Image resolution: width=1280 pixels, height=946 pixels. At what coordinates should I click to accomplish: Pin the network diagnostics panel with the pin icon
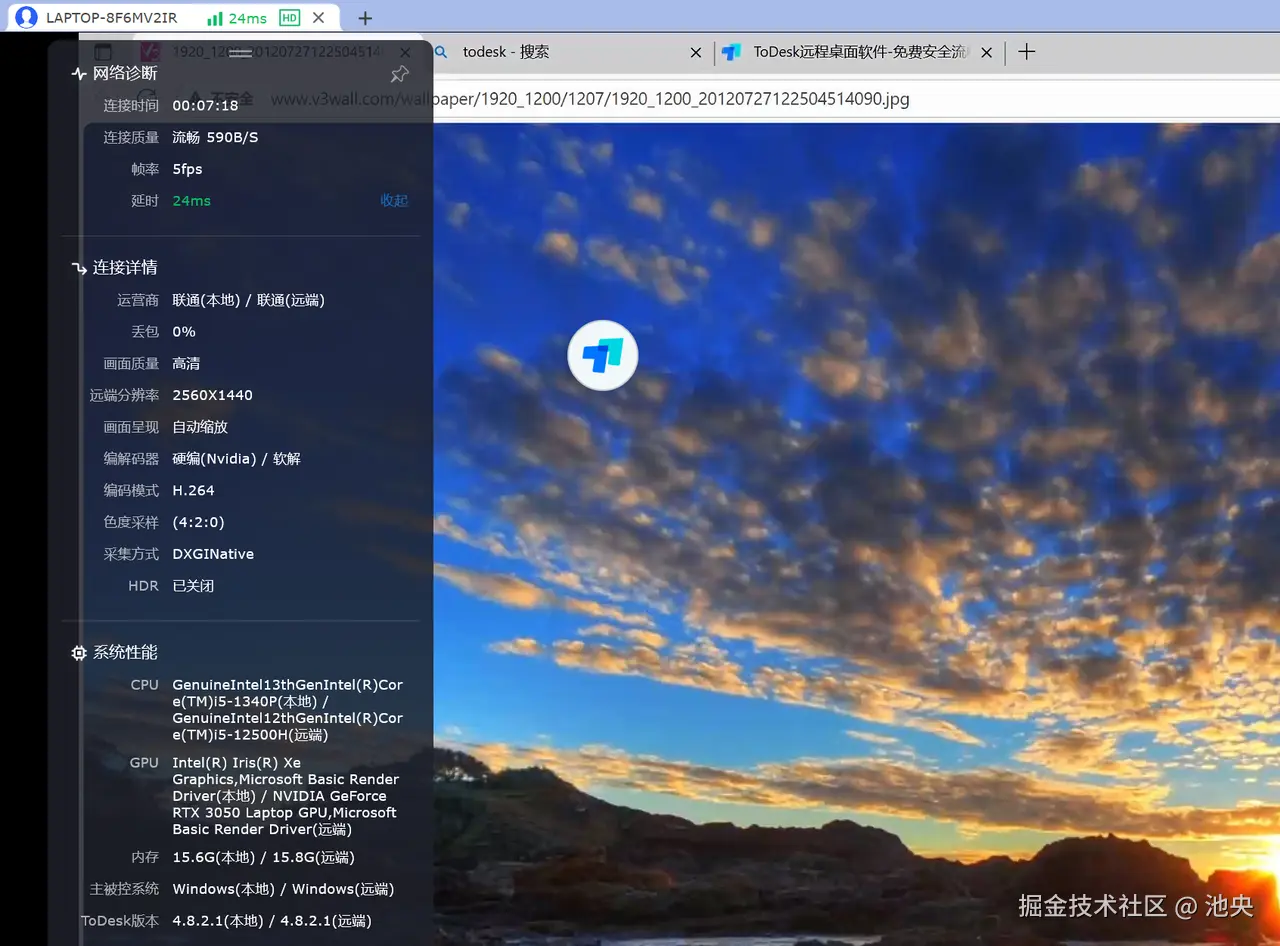coord(399,73)
